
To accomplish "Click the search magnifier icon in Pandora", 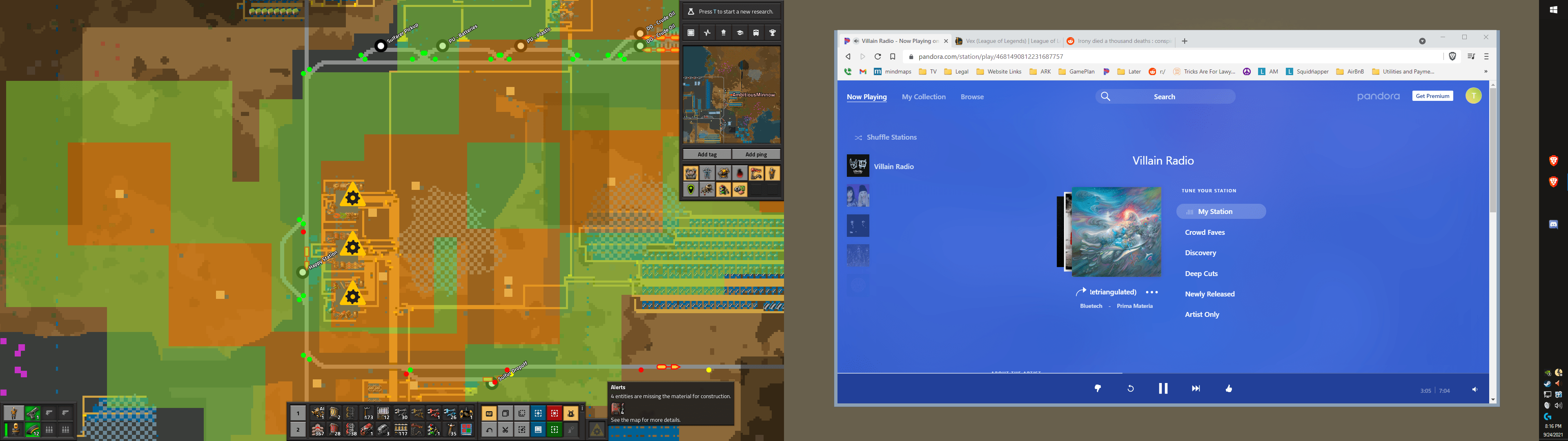I will tap(1105, 96).
